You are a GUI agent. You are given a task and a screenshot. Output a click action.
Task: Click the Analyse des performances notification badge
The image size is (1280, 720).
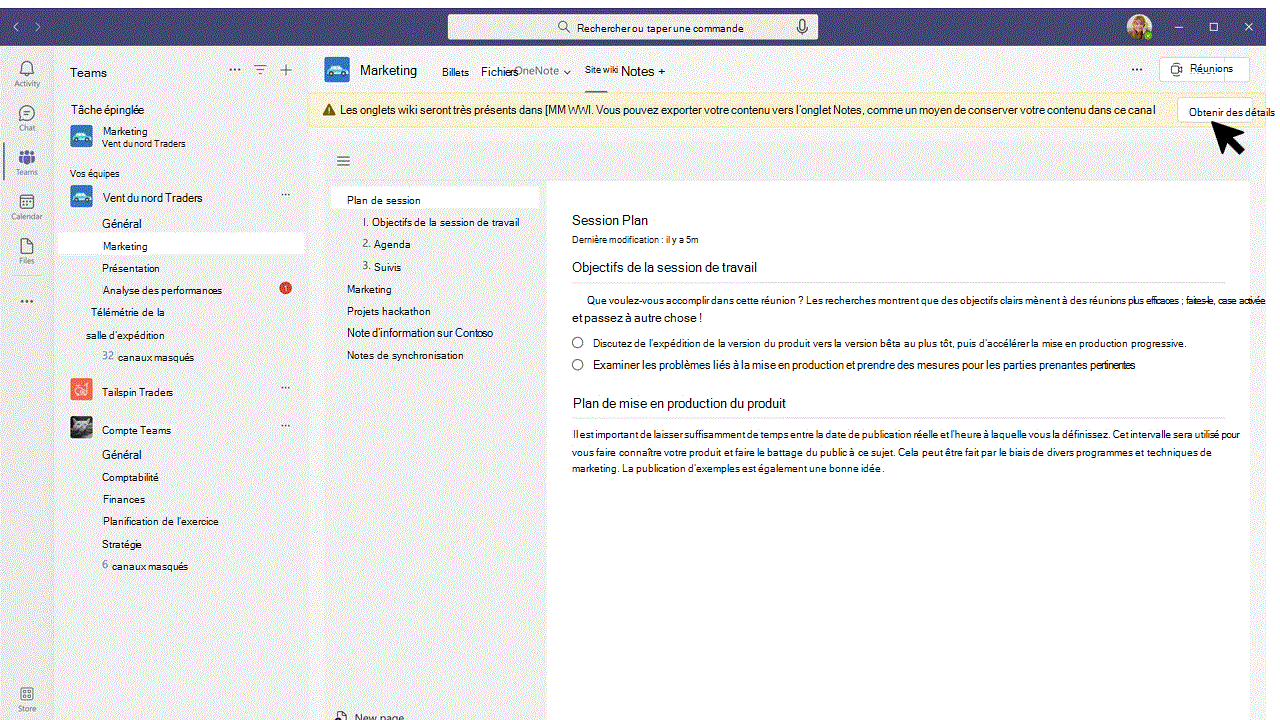point(285,288)
